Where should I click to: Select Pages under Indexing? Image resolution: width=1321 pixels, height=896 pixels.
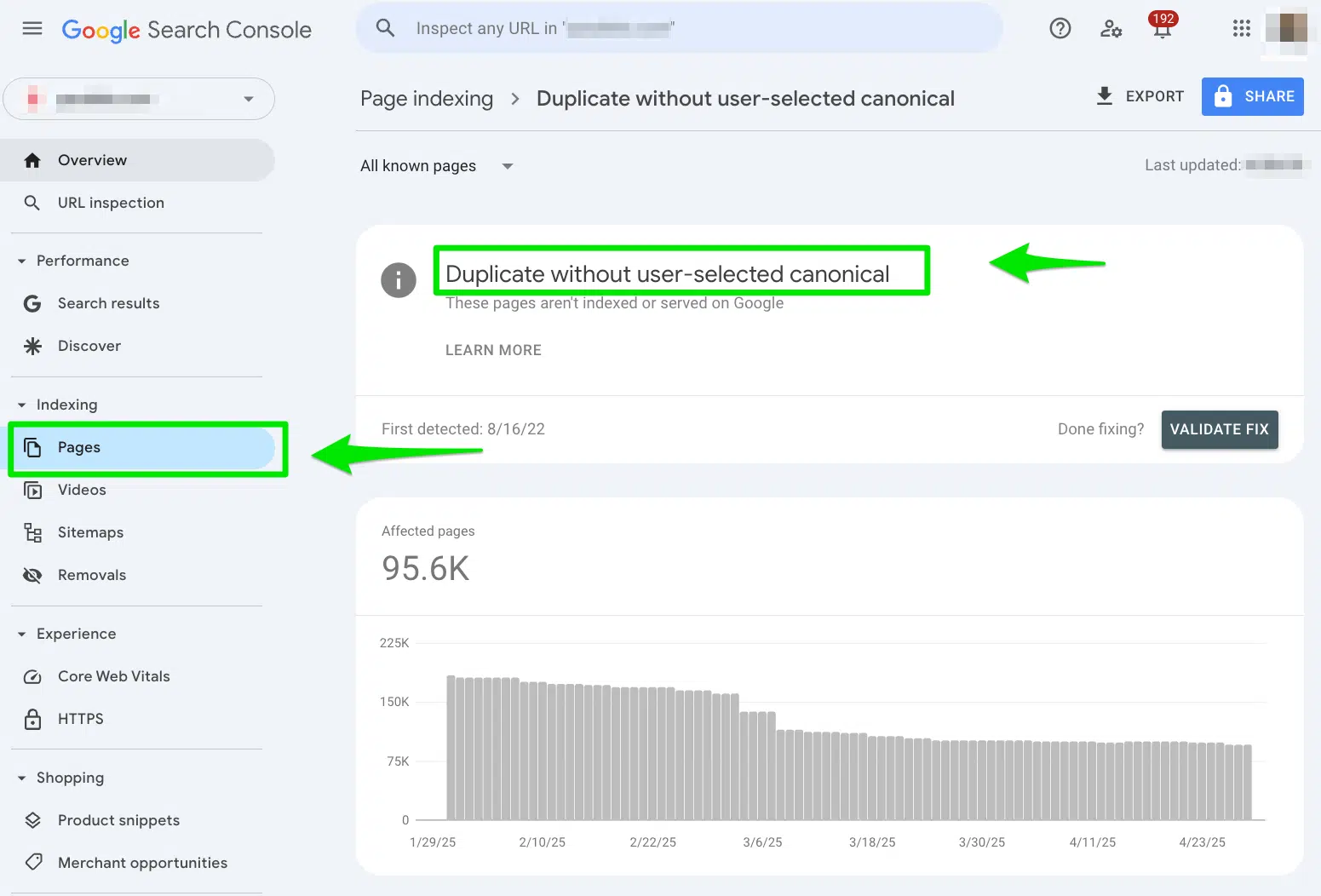[x=78, y=447]
